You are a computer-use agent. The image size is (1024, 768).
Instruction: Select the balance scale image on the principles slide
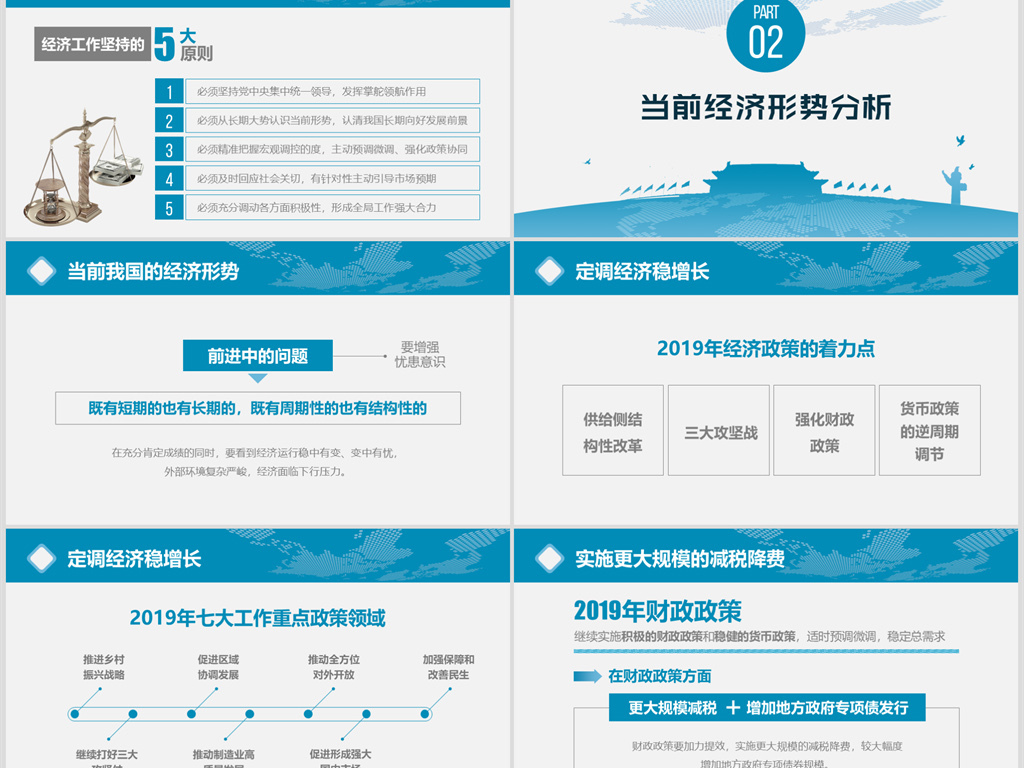85,165
